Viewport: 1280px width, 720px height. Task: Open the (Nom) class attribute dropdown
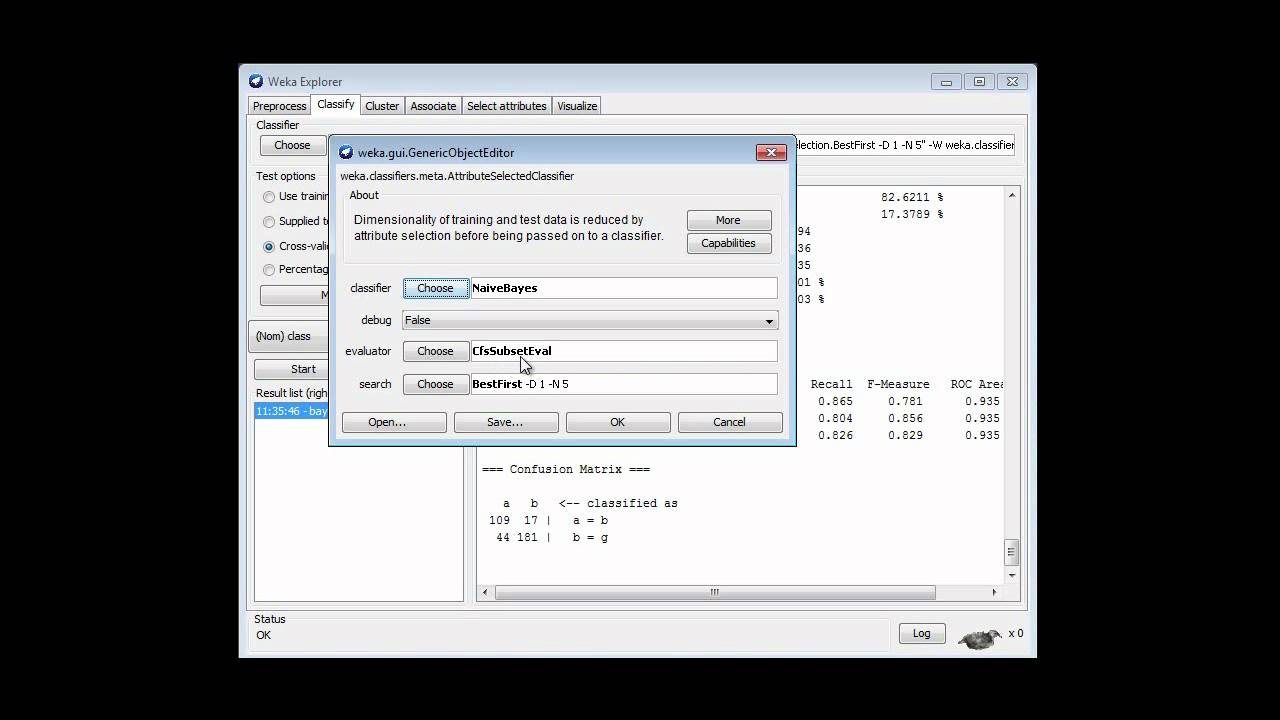click(289, 336)
